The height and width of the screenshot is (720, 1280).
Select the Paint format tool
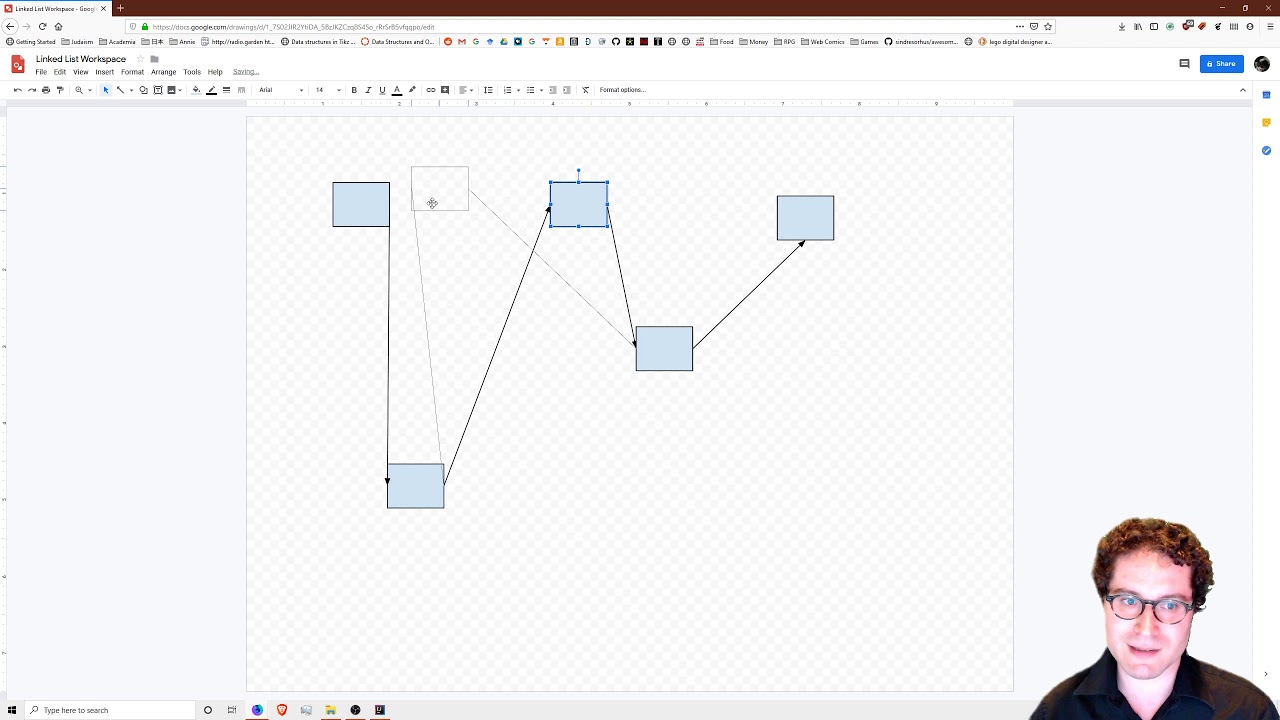point(60,90)
